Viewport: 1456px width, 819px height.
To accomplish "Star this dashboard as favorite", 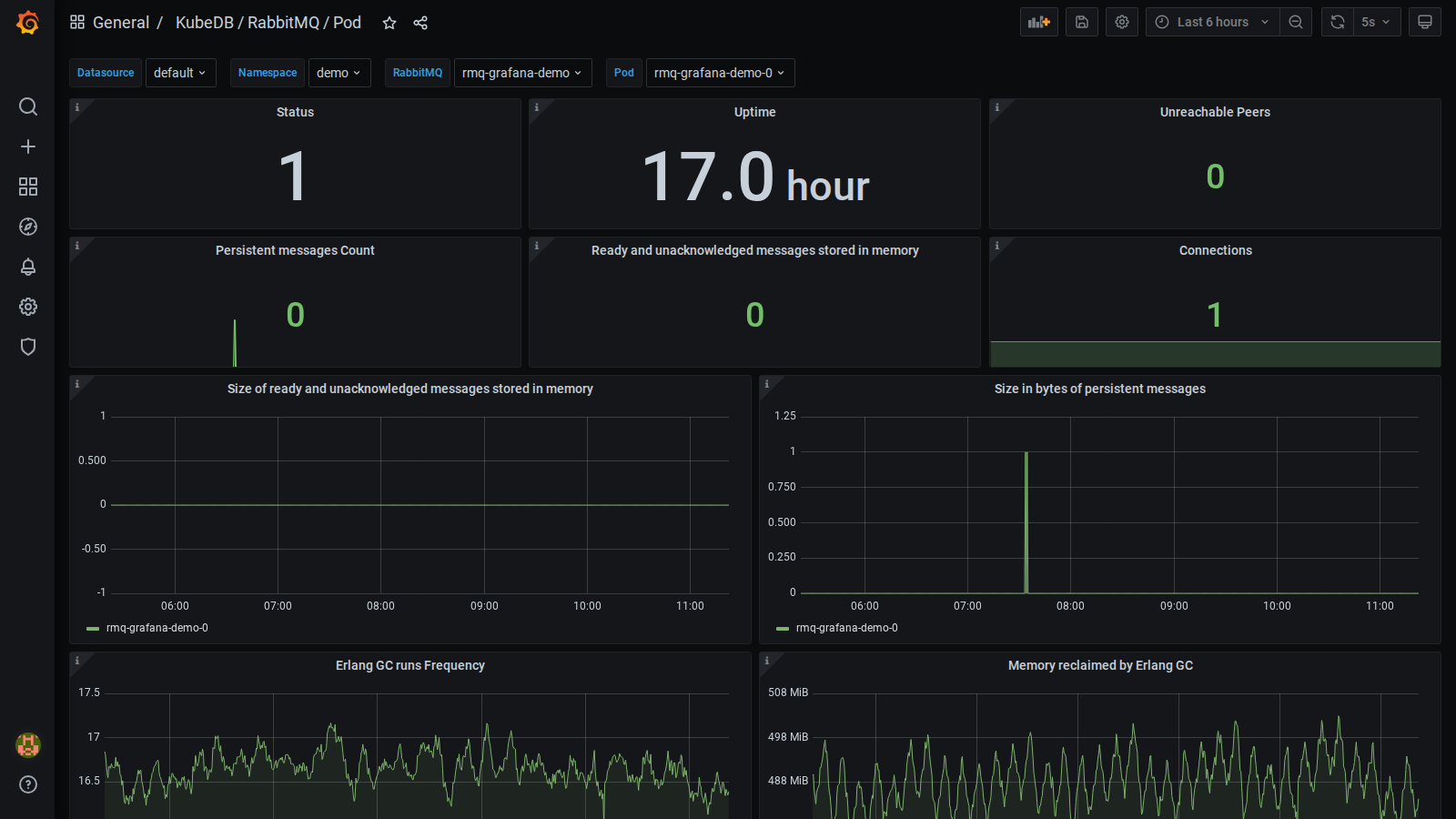I will 389,23.
